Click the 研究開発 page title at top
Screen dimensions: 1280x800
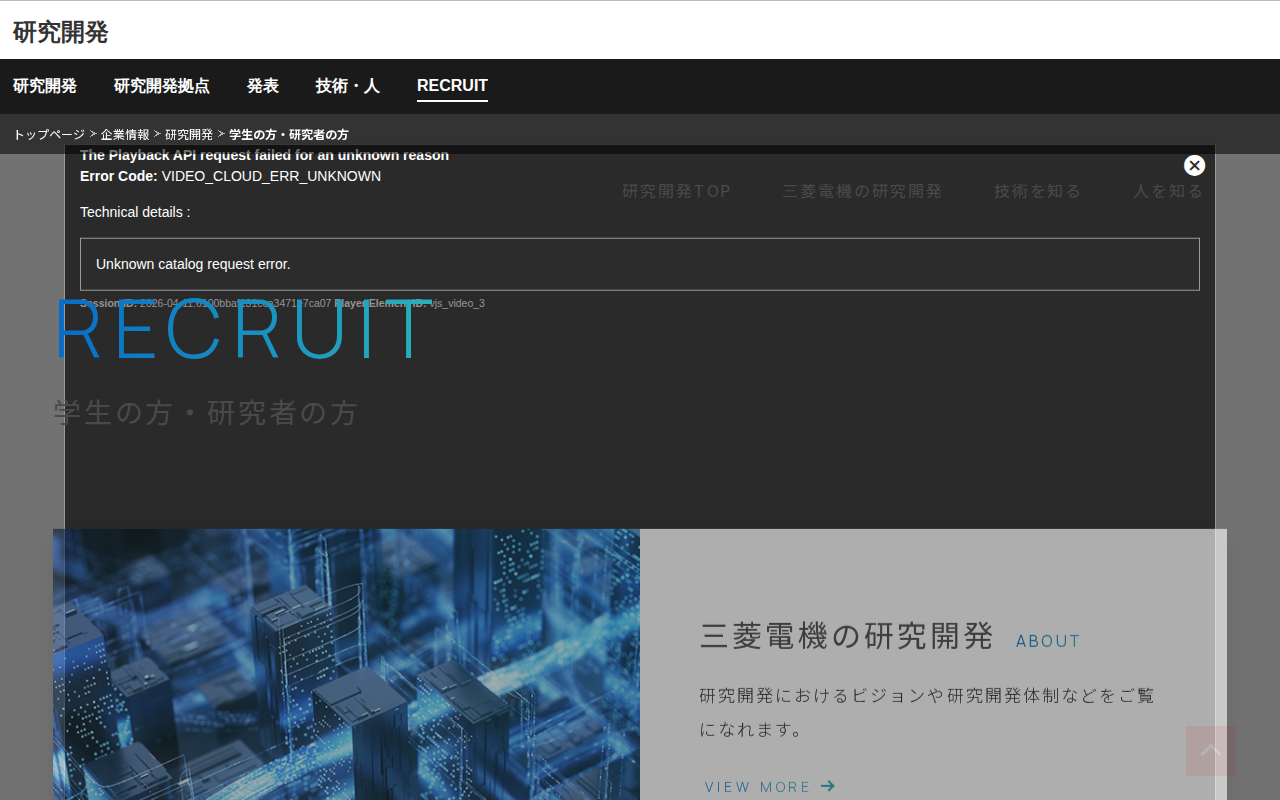click(60, 32)
